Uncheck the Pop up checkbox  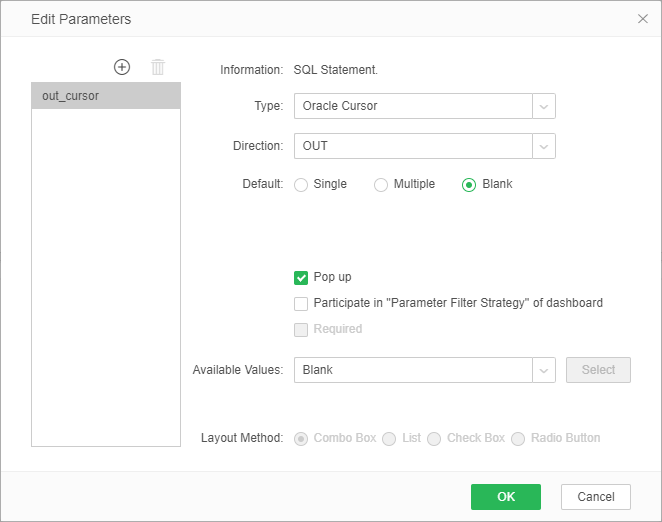click(301, 278)
